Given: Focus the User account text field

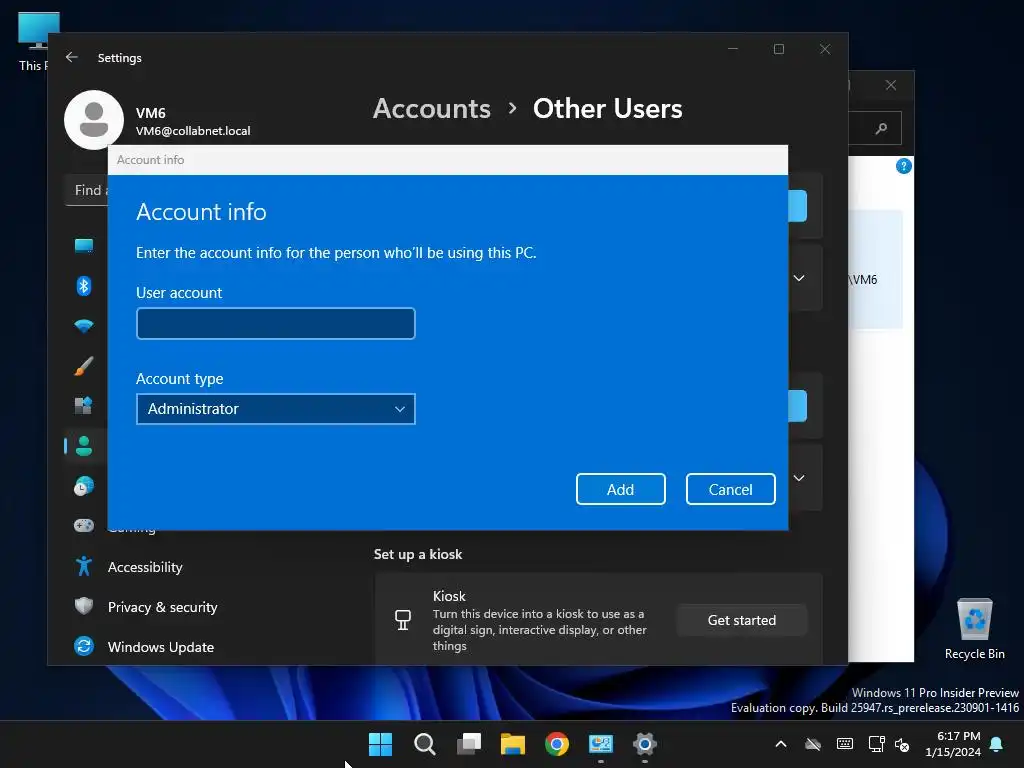Looking at the screenshot, I should click(276, 323).
